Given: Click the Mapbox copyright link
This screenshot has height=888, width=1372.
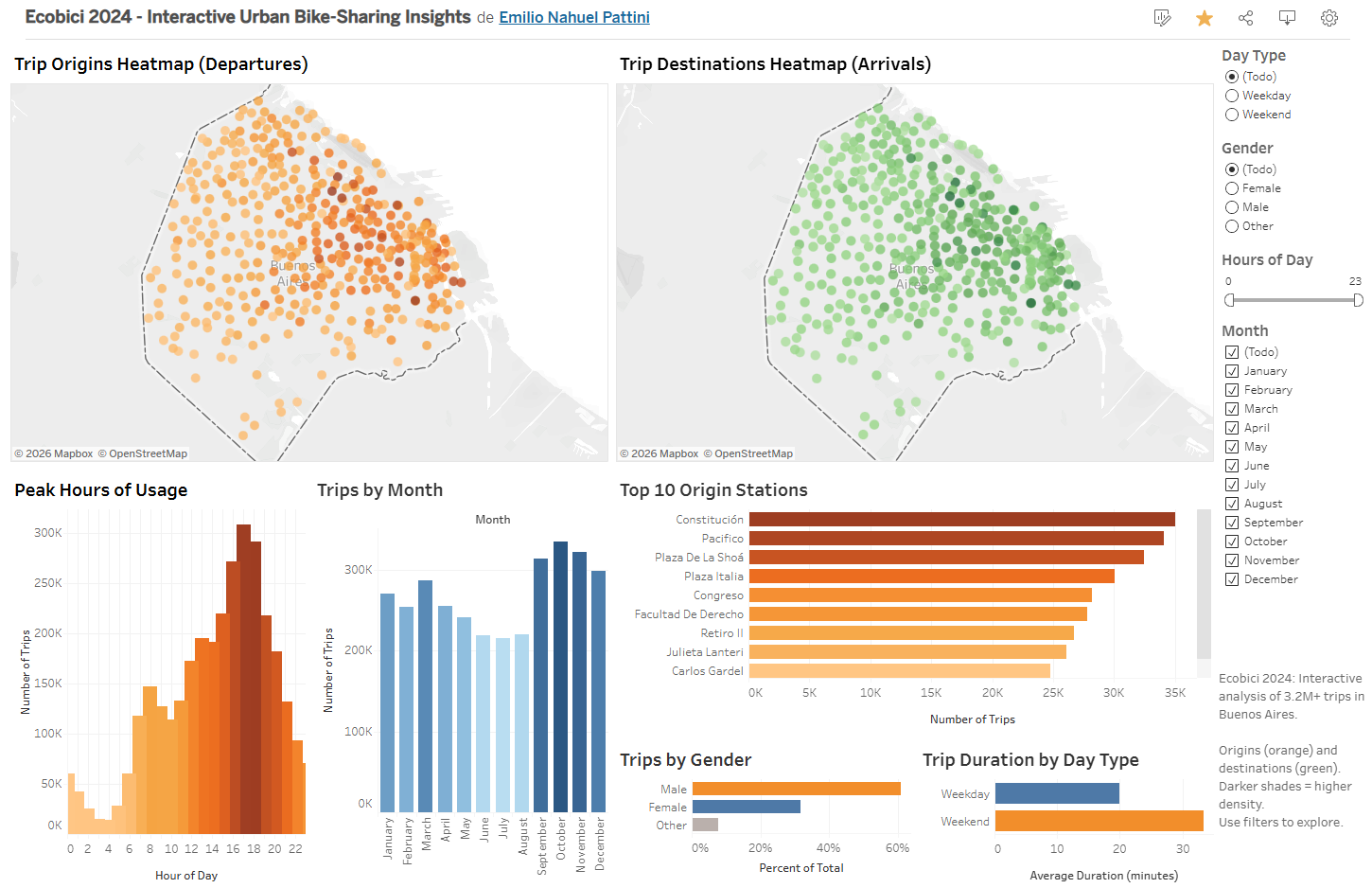Looking at the screenshot, I should (x=53, y=453).
